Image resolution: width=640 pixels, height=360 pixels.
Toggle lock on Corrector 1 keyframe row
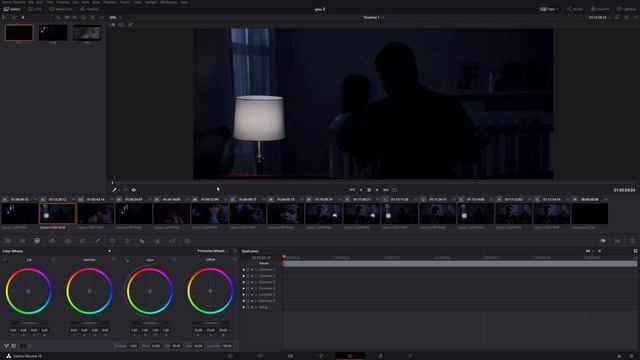pyautogui.click(x=248, y=269)
